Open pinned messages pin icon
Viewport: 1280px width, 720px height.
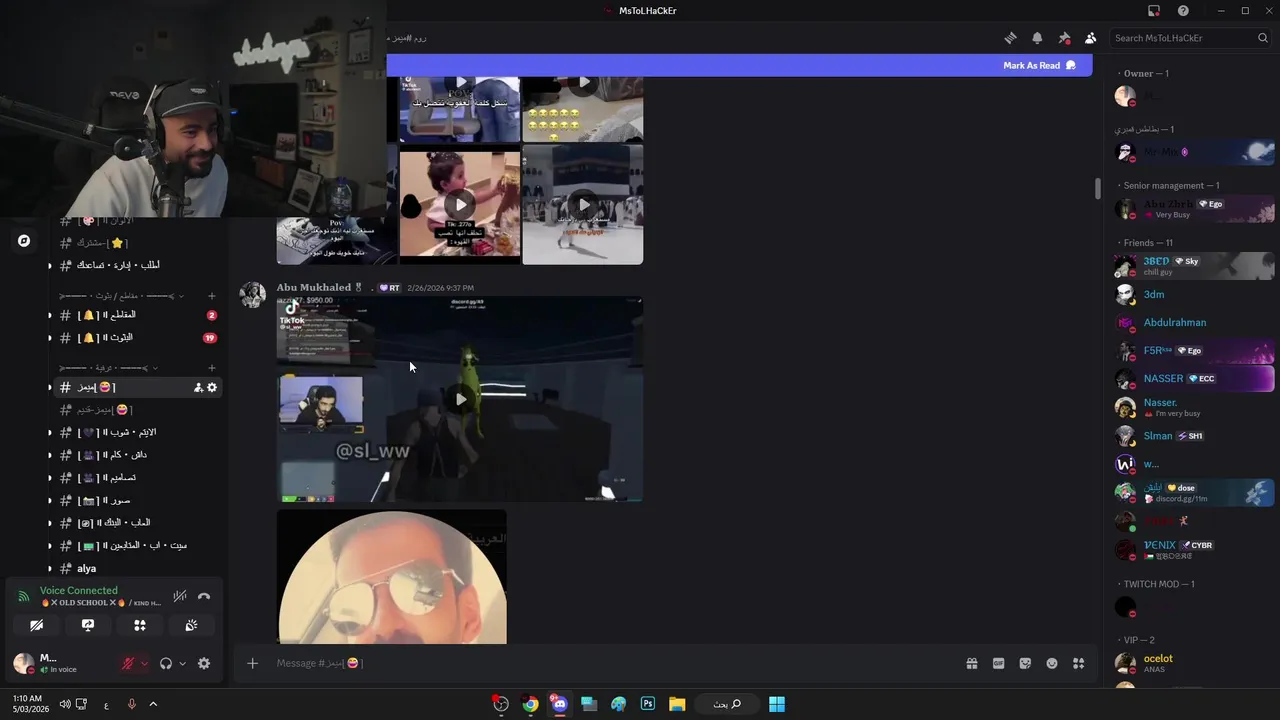coord(1064,38)
